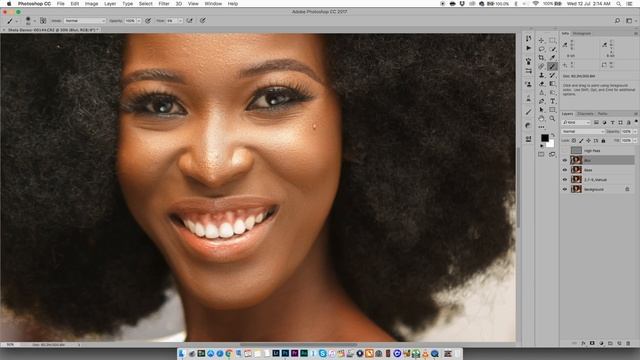Hide the Blur layer
This screenshot has height=360, width=640.
tap(565, 160)
